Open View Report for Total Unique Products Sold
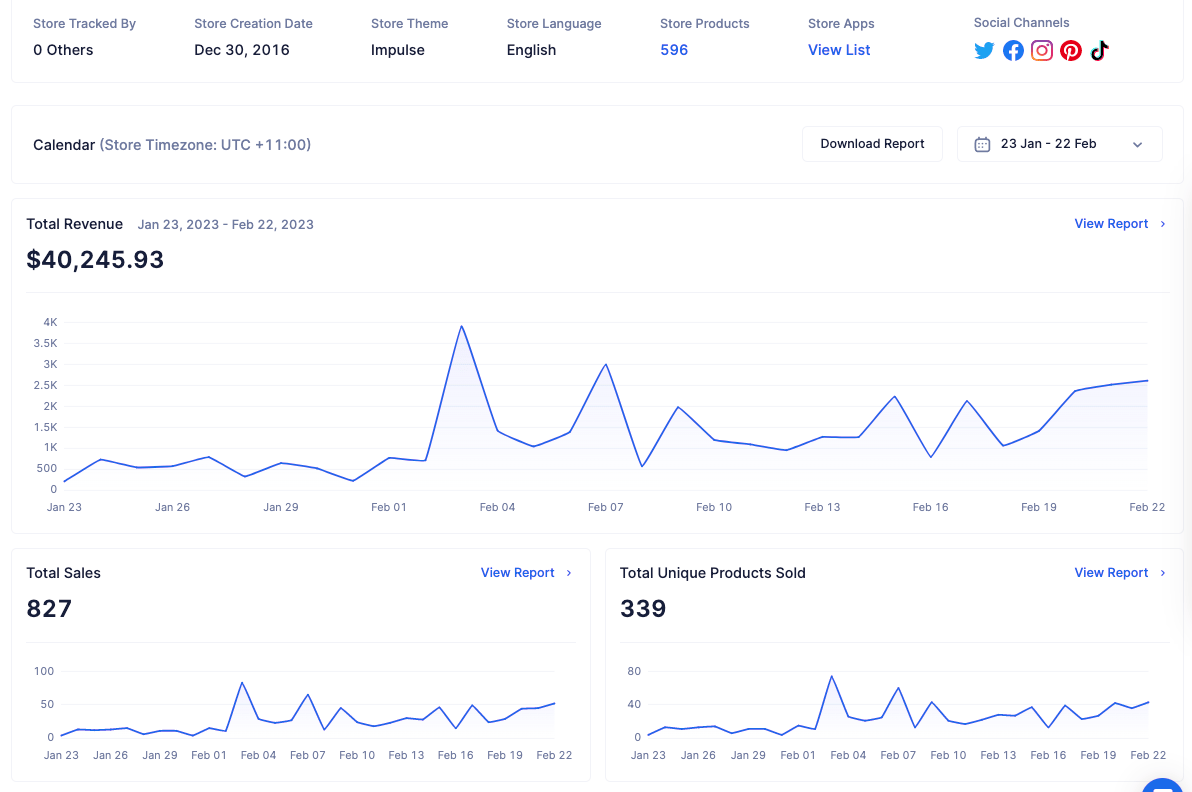The image size is (1192, 792). [1111, 573]
